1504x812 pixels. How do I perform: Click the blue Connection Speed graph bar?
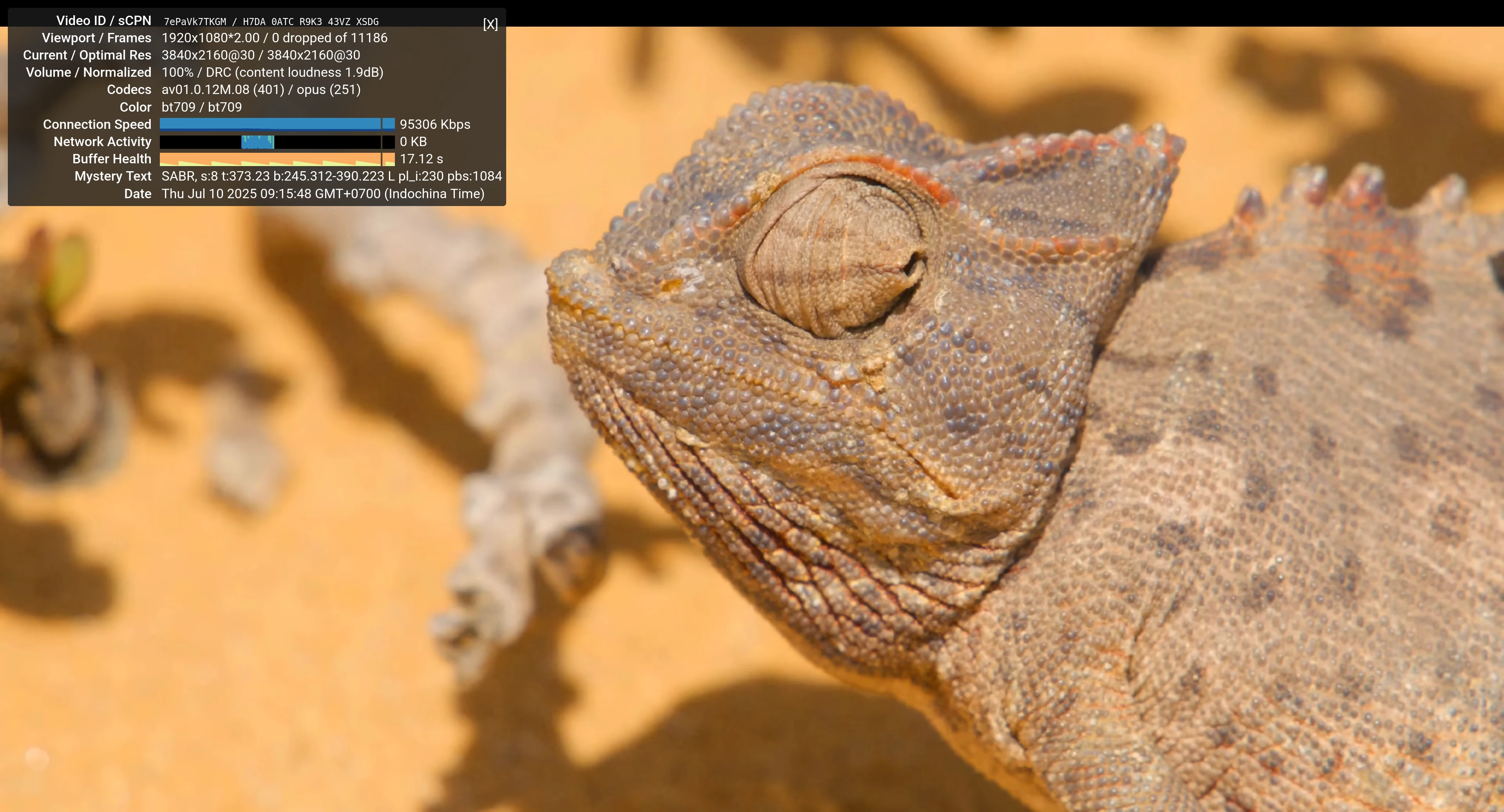coord(277,124)
